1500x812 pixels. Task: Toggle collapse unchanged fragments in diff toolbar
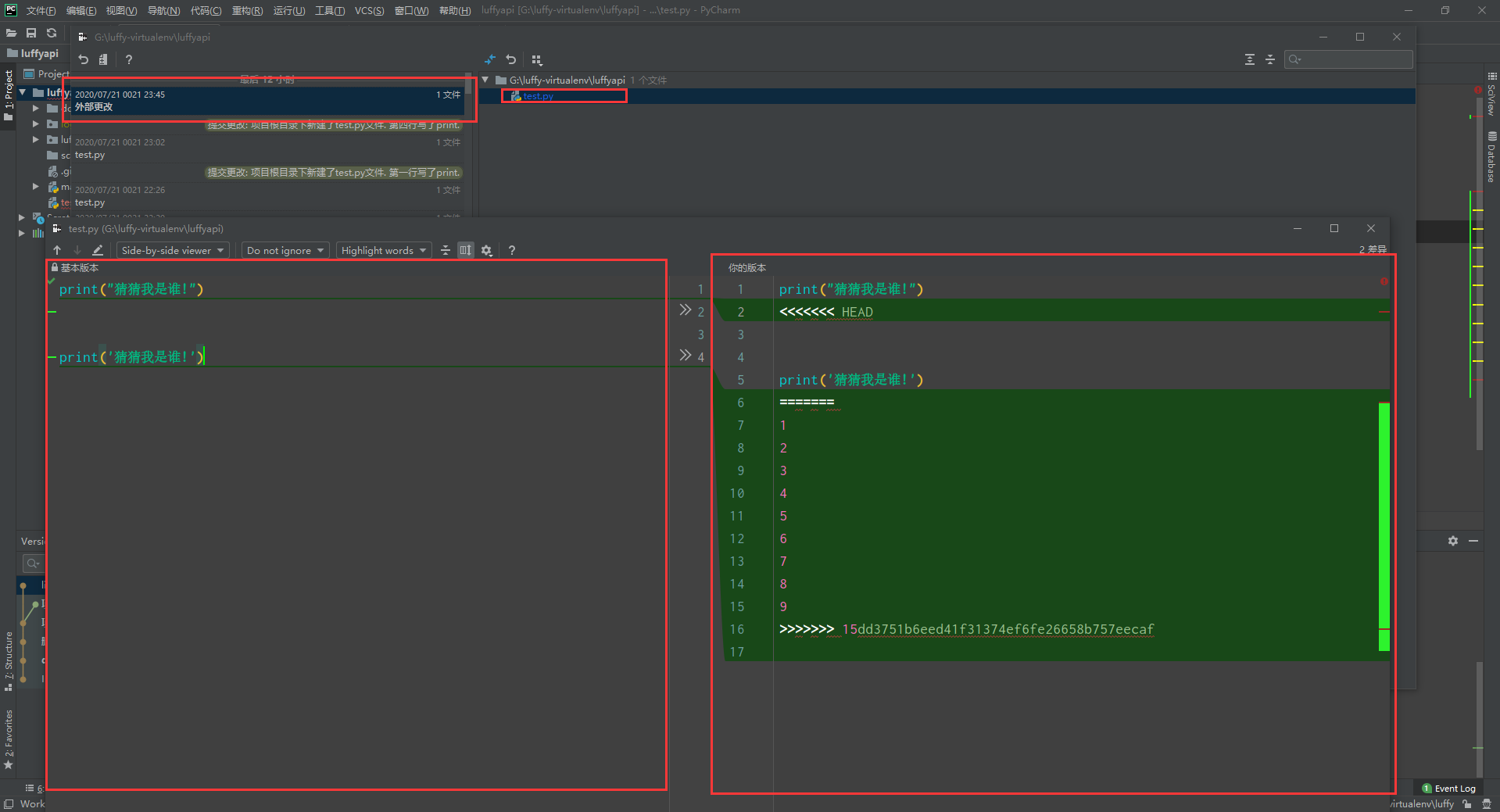click(x=446, y=250)
